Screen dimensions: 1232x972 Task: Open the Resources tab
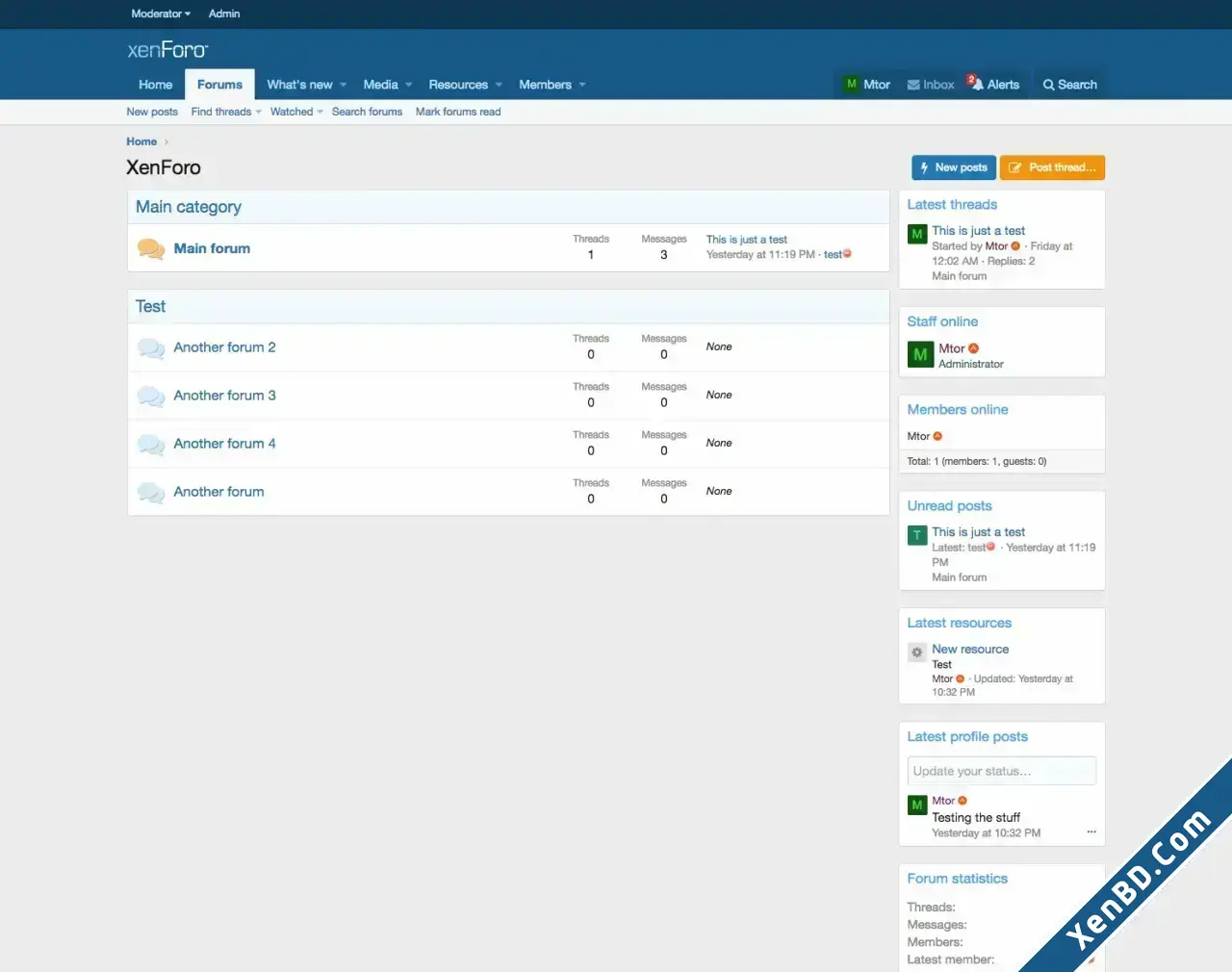pyautogui.click(x=458, y=85)
